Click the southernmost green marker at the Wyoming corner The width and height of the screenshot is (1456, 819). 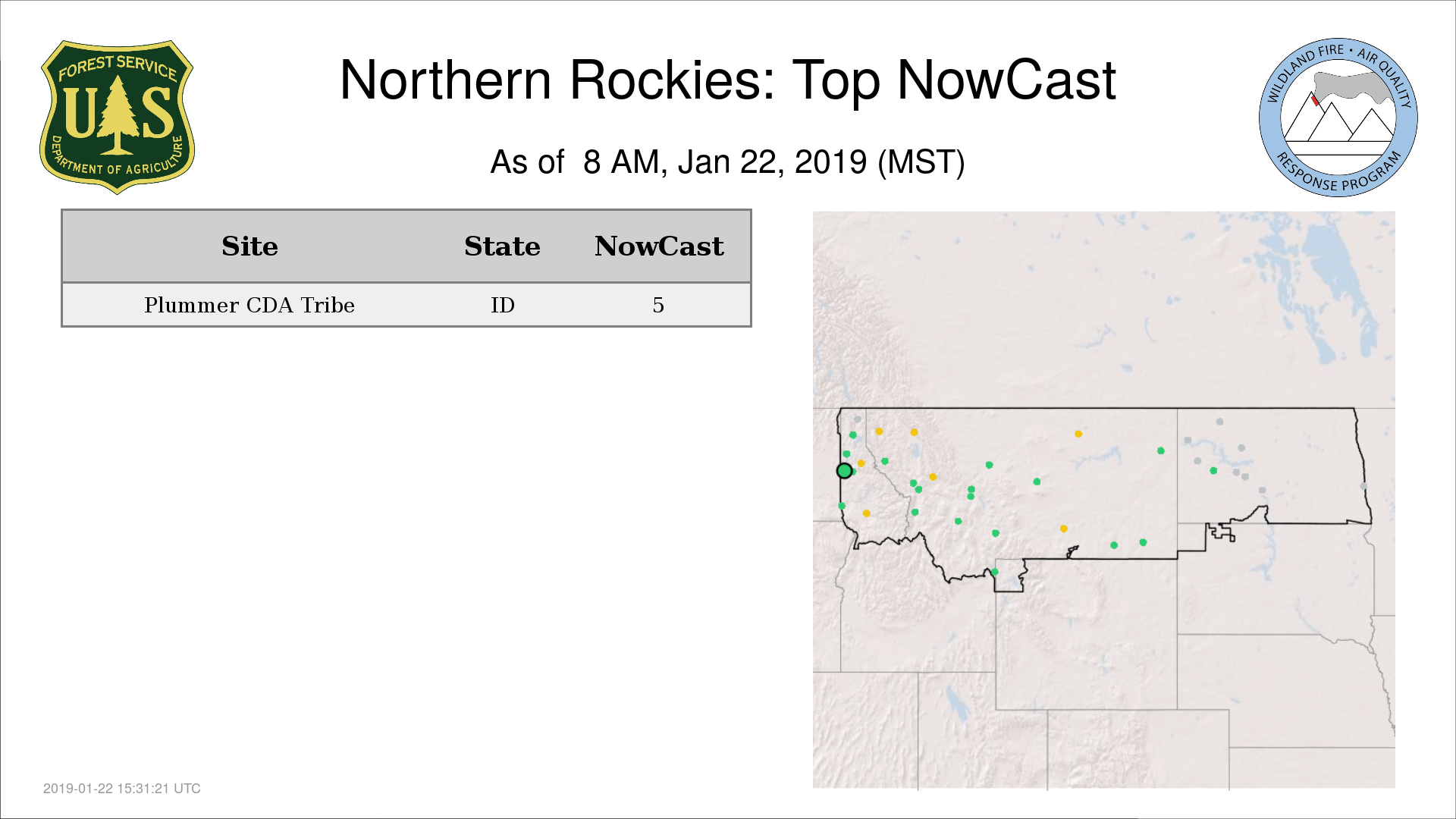(995, 572)
